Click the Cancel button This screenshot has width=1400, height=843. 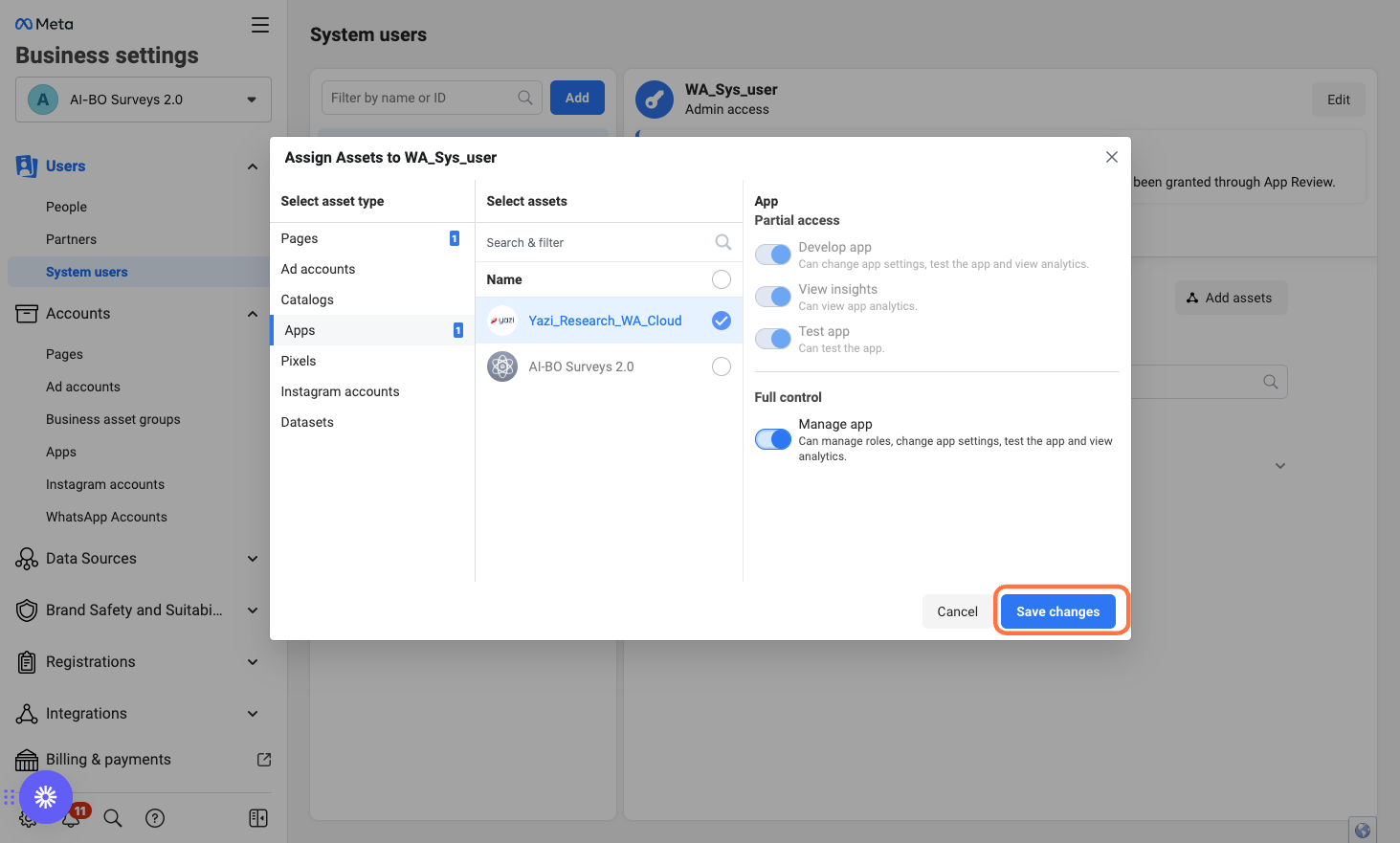tap(957, 611)
